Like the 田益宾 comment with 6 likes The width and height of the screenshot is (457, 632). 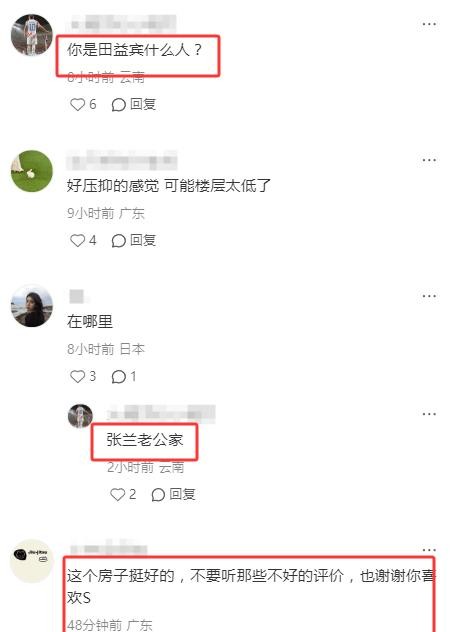[83, 104]
